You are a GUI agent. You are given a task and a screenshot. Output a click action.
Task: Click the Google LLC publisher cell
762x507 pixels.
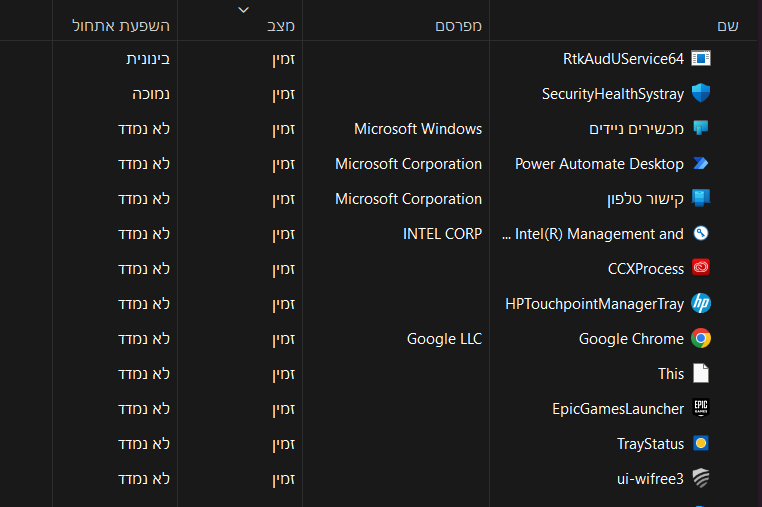click(444, 339)
